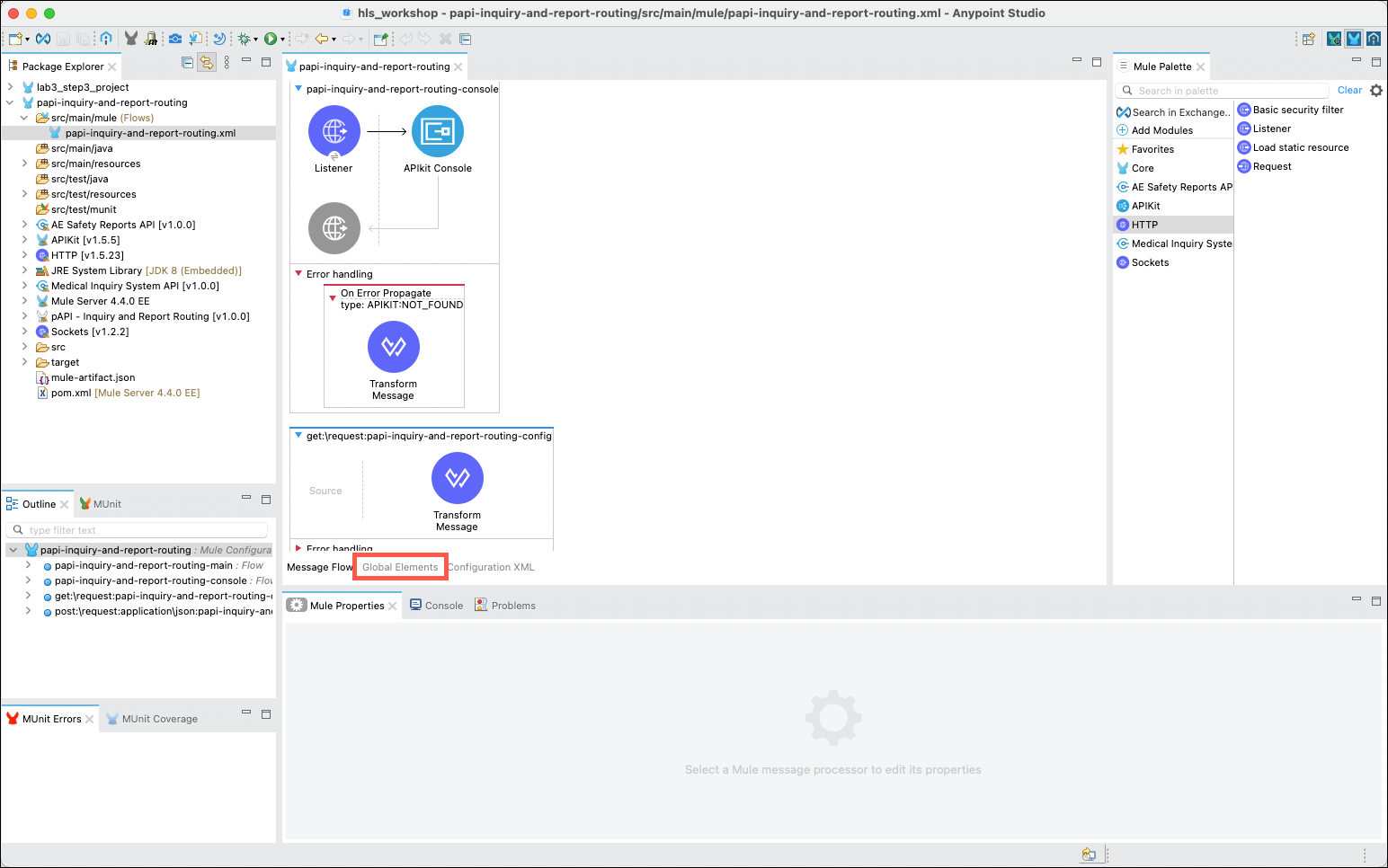Open the MUnit Coverage tab

click(x=152, y=719)
